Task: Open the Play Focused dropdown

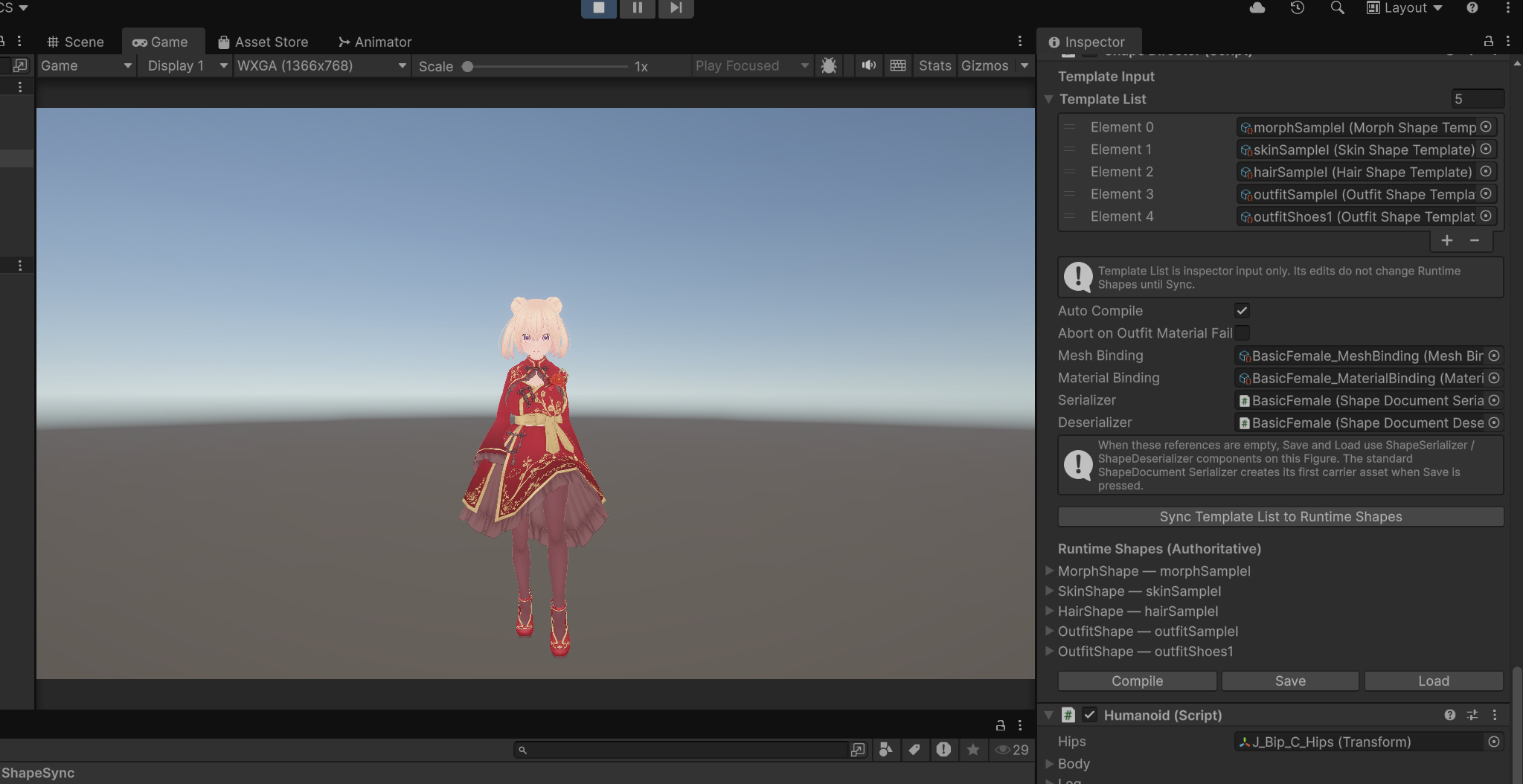Action: [x=751, y=65]
